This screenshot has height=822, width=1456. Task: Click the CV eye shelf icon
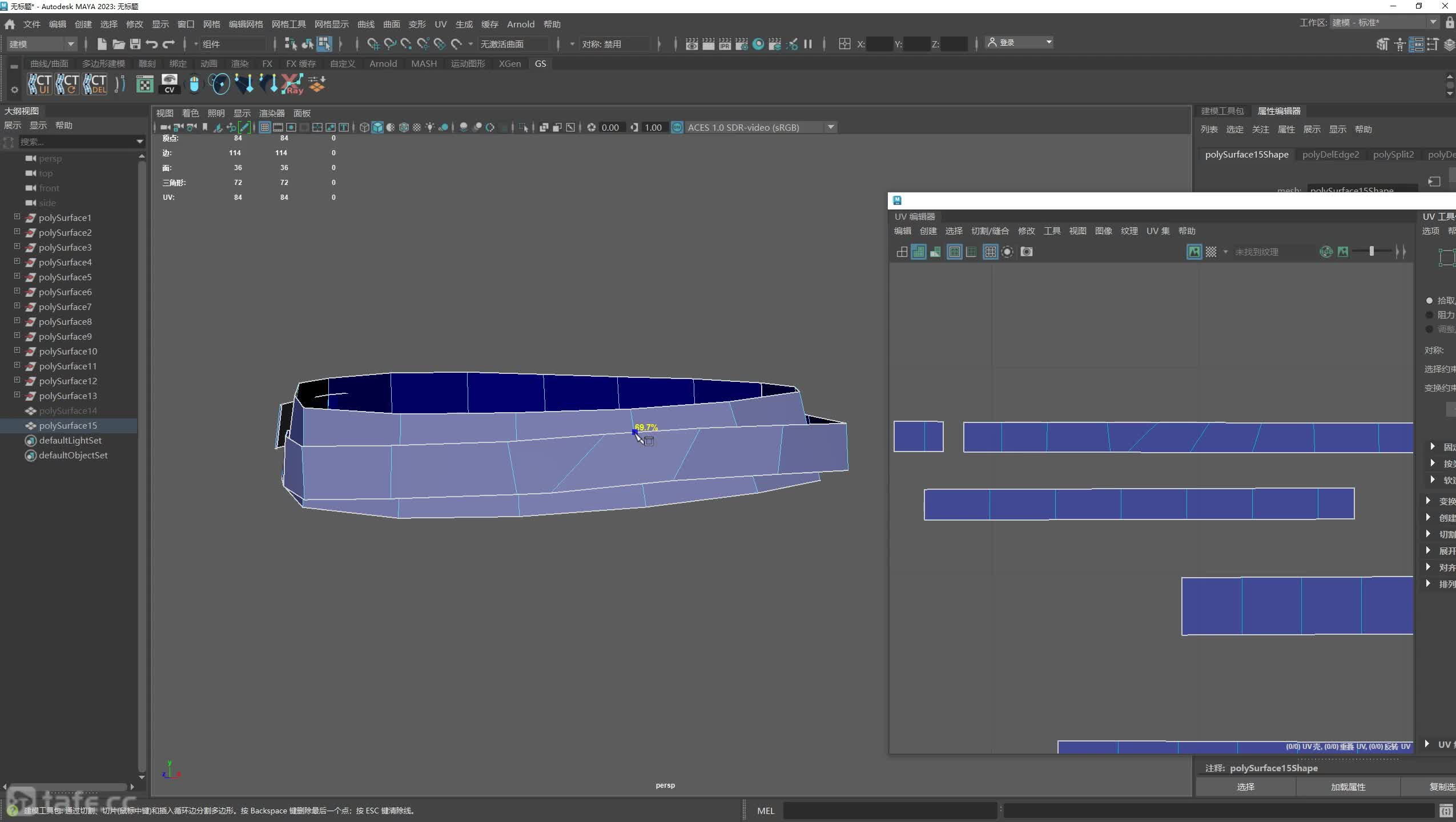pyautogui.click(x=170, y=84)
